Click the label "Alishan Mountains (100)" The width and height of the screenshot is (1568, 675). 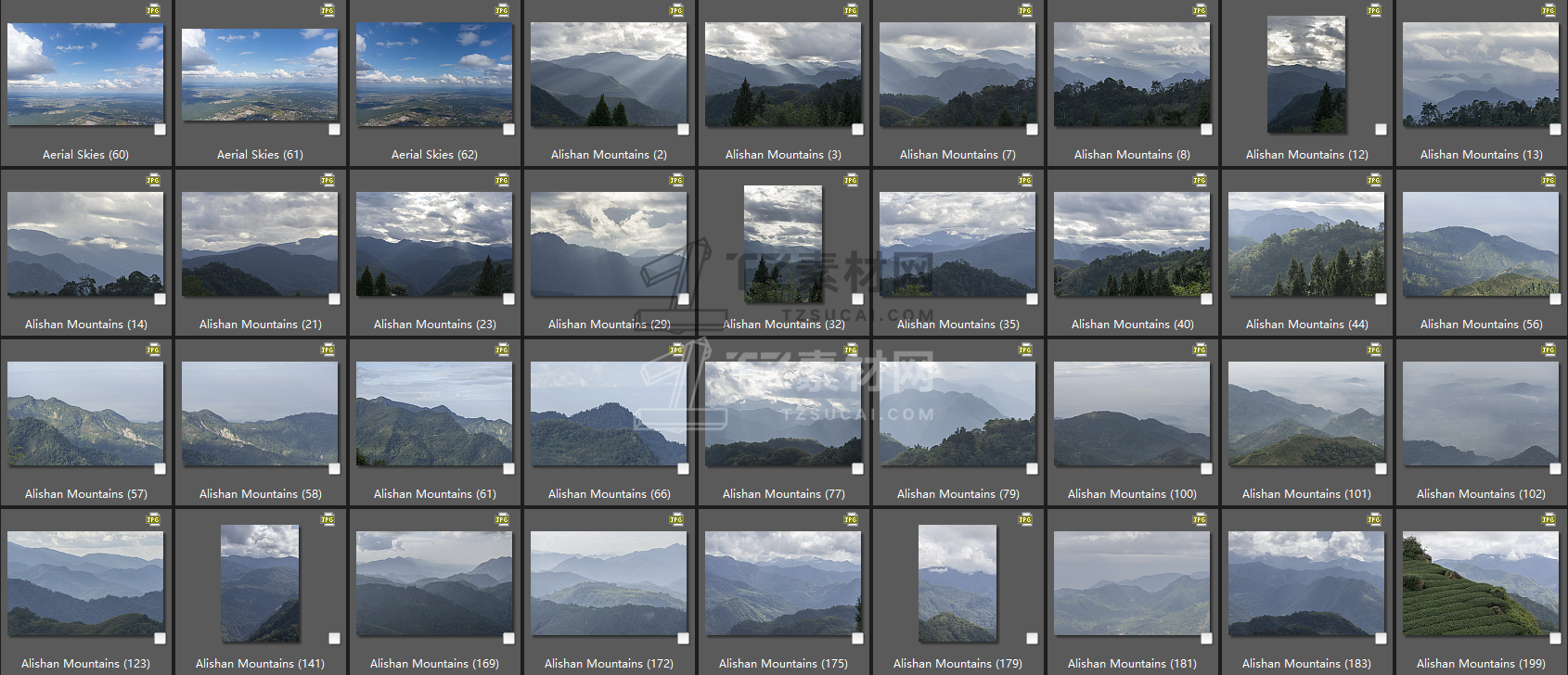click(x=1132, y=494)
